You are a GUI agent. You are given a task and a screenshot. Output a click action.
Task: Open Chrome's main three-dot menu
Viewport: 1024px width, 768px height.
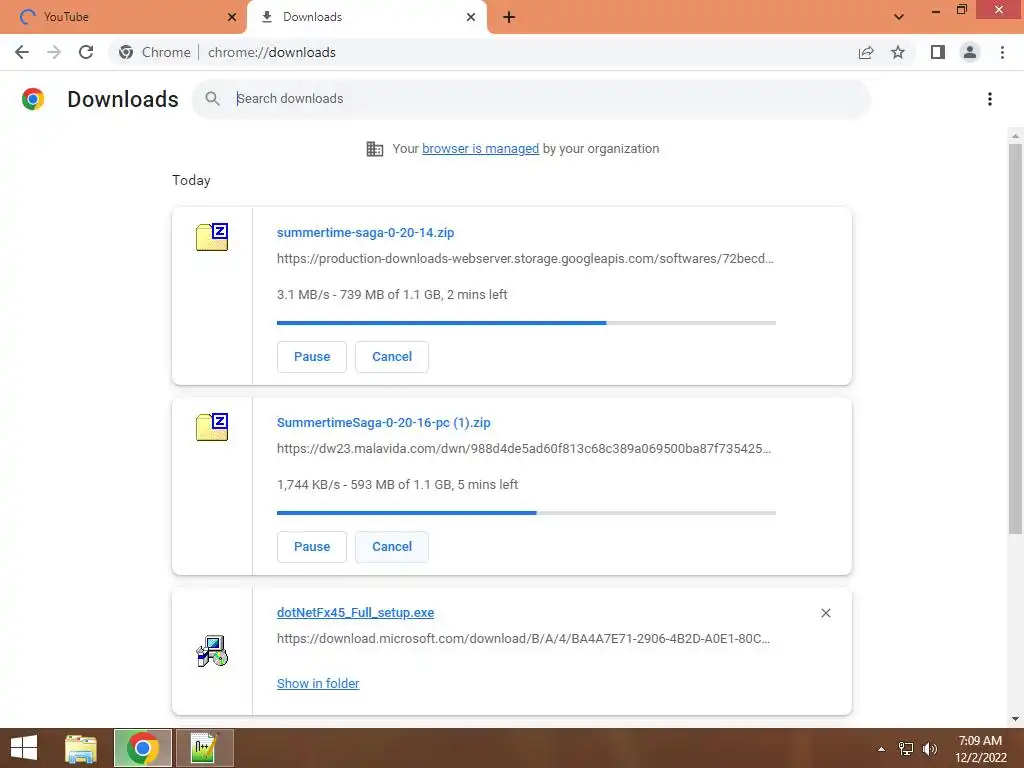[1002, 52]
